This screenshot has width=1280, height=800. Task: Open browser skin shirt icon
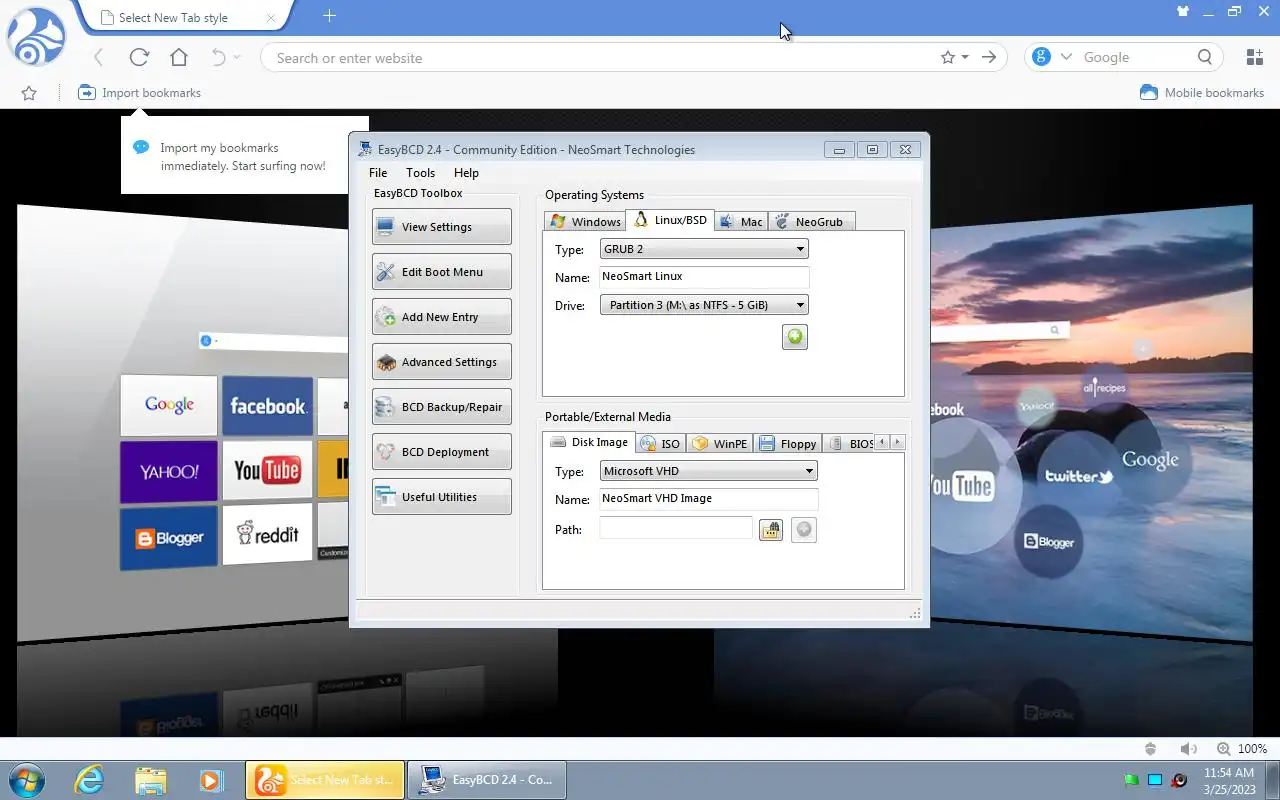1183,11
